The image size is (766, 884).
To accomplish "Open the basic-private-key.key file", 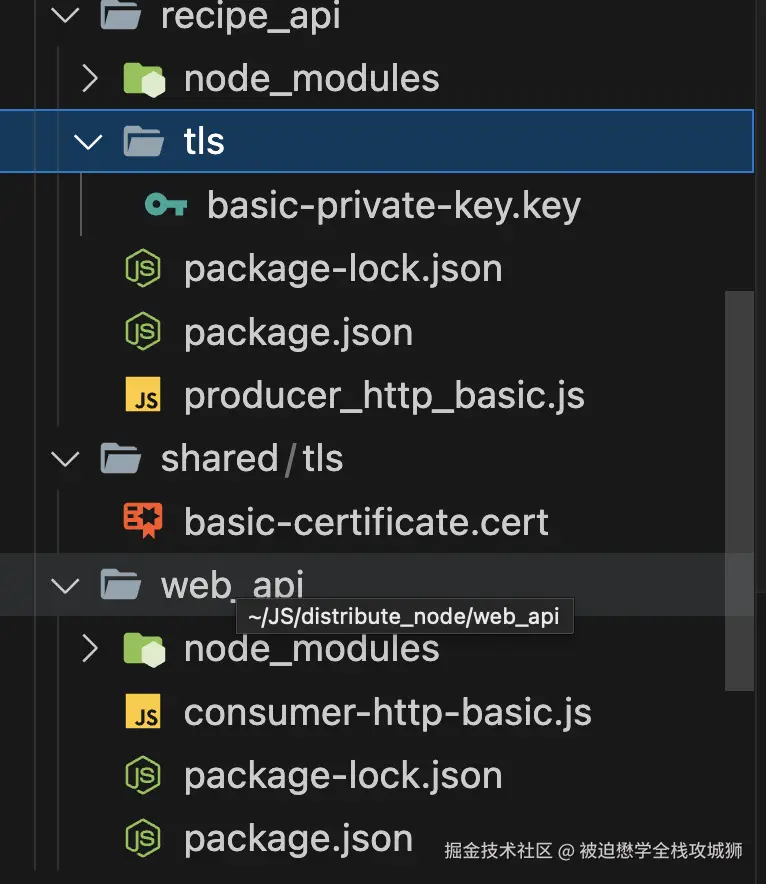I will pyautogui.click(x=393, y=205).
